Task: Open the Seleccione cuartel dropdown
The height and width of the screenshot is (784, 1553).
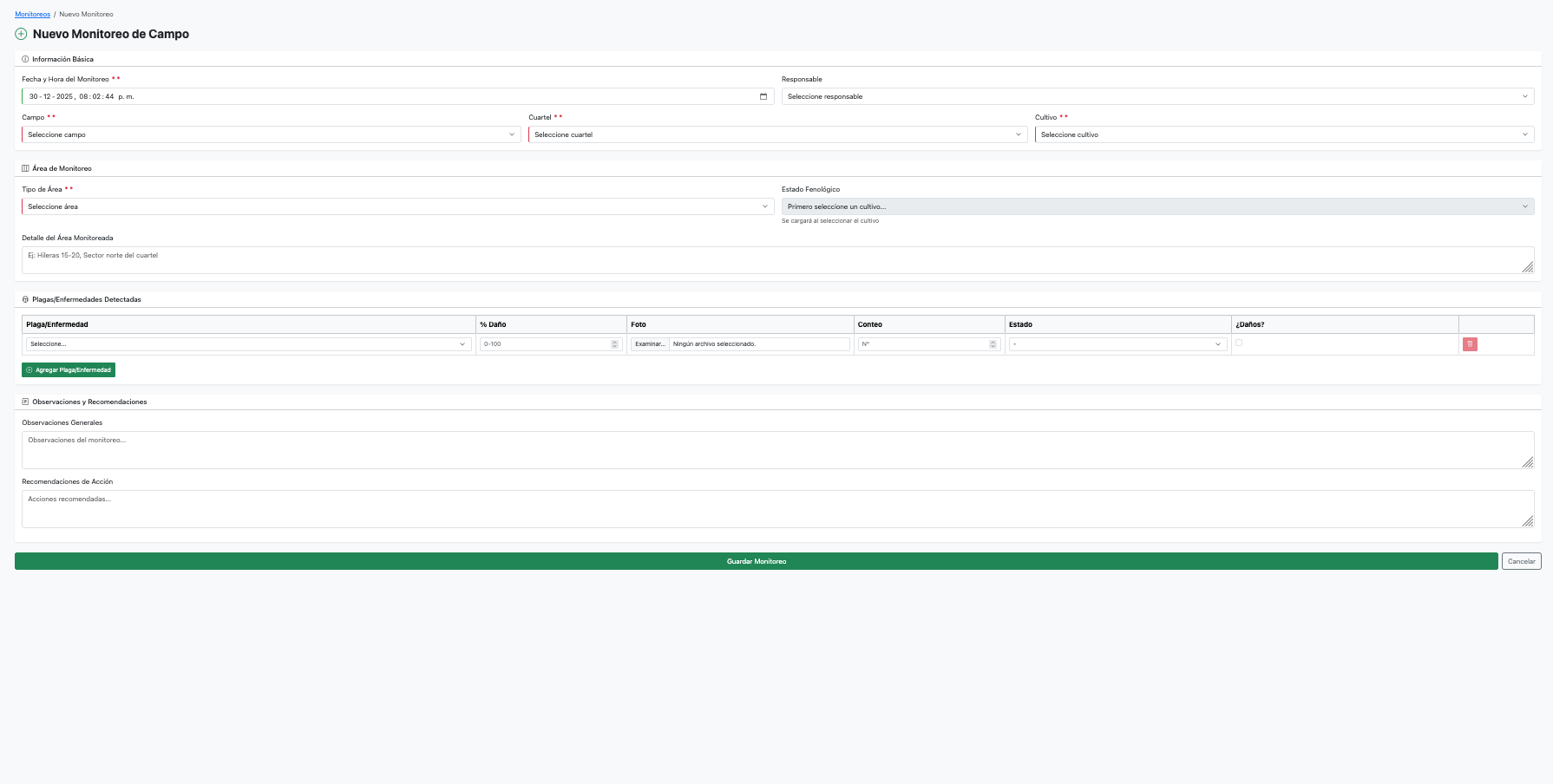Action: 778,134
